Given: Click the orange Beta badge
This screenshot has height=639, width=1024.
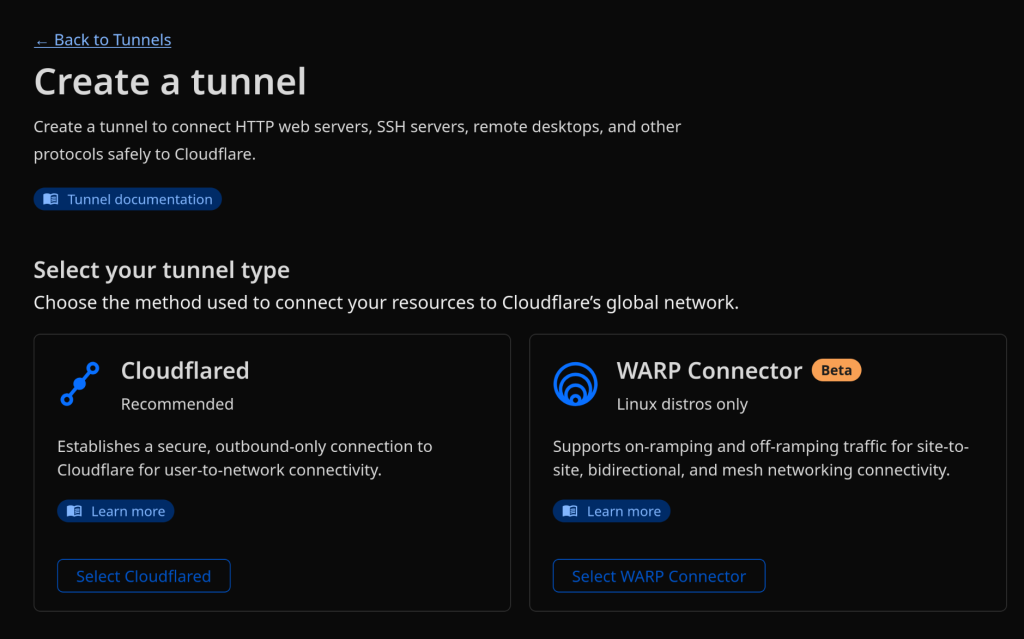Looking at the screenshot, I should [x=836, y=370].
